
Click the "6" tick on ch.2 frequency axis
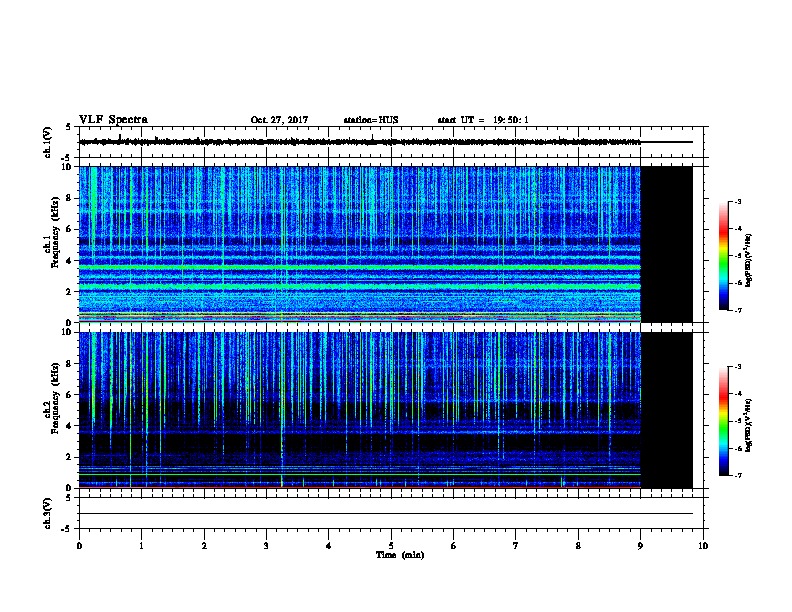(69, 394)
